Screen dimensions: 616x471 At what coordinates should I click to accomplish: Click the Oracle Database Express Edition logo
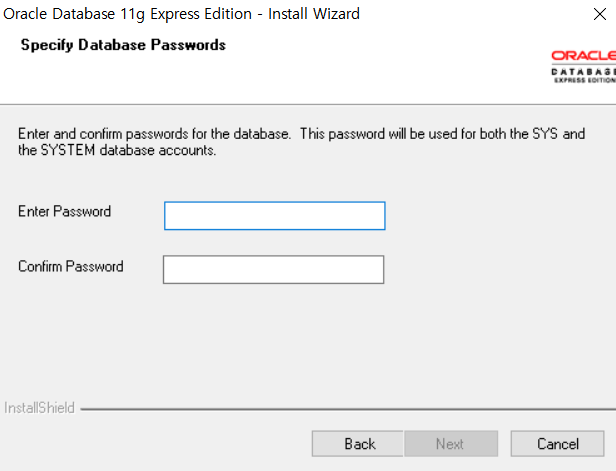[583, 66]
